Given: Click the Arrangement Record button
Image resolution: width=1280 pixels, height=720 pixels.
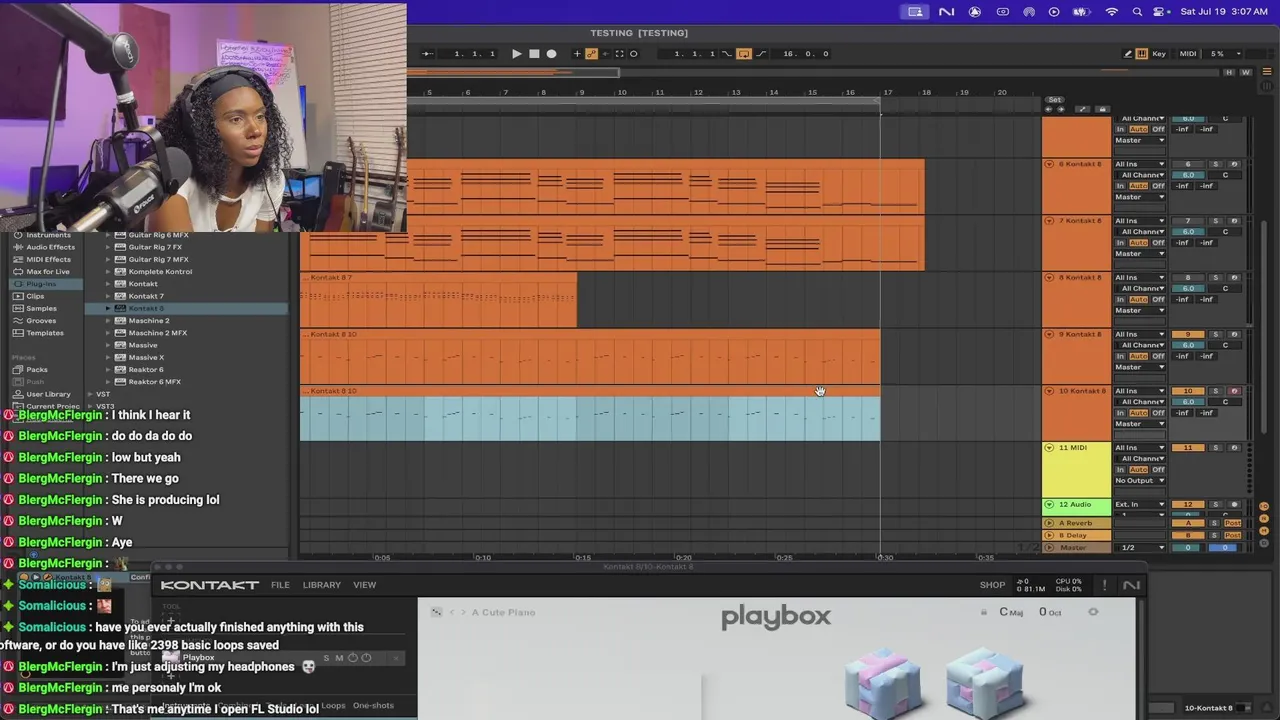Looking at the screenshot, I should [551, 54].
